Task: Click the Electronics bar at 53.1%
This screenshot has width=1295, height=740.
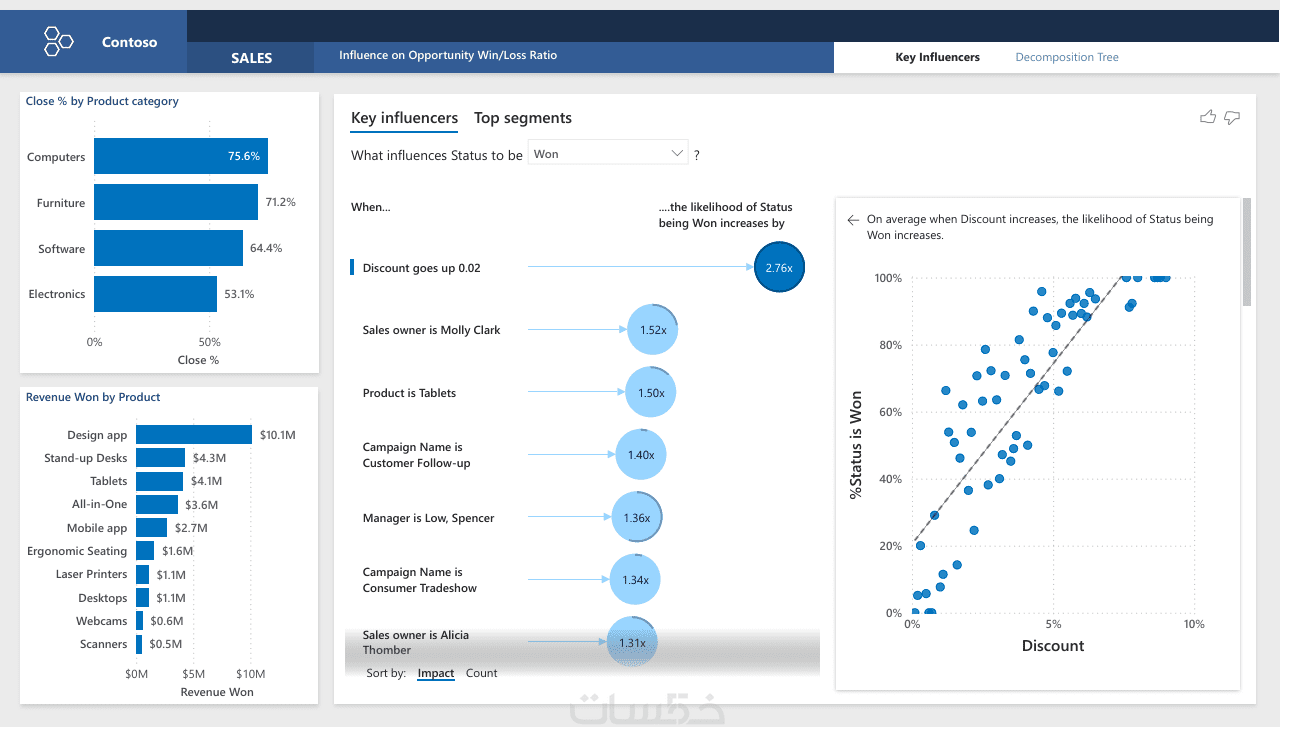Action: (155, 294)
